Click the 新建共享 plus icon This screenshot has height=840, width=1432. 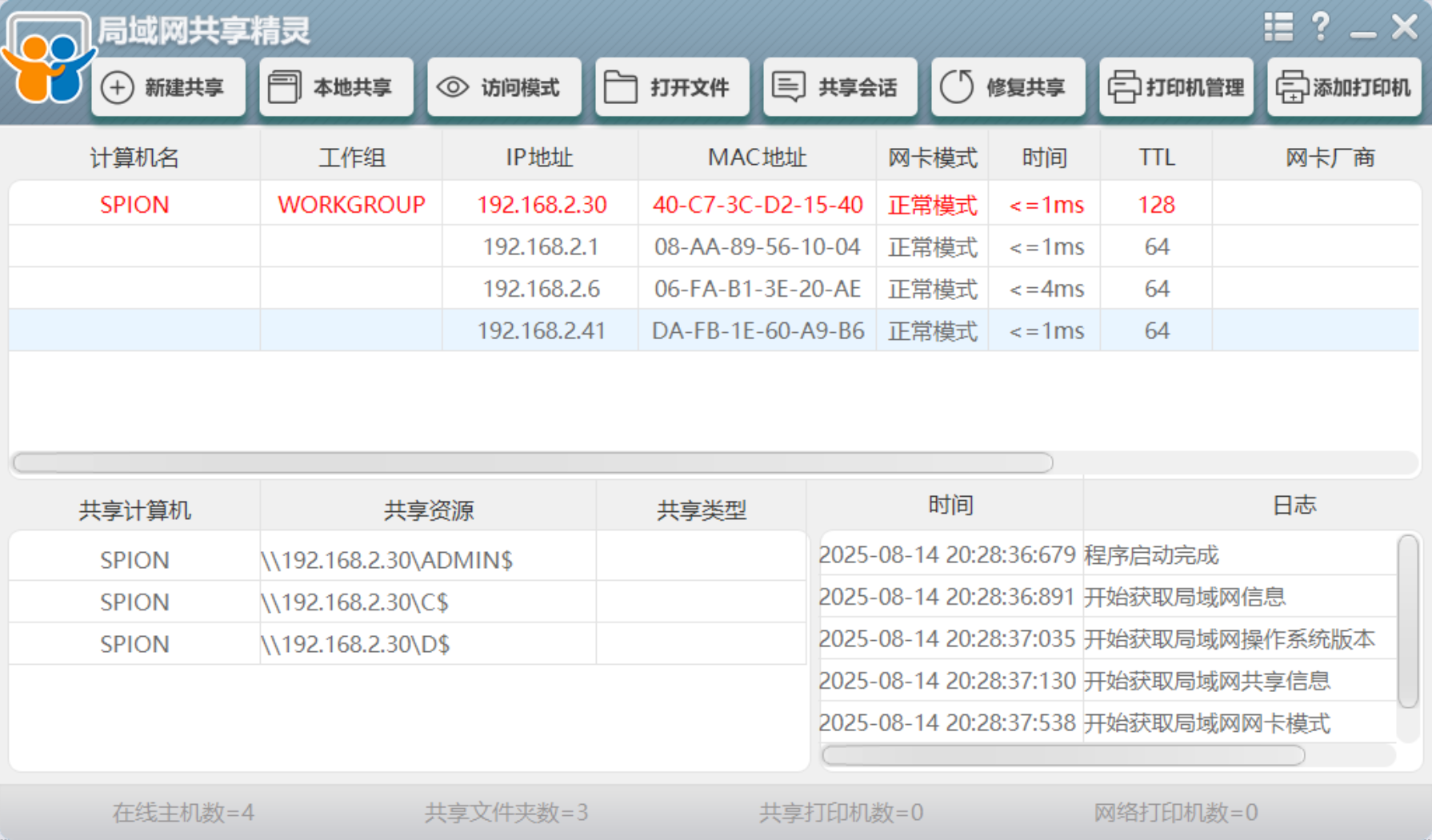[x=118, y=87]
